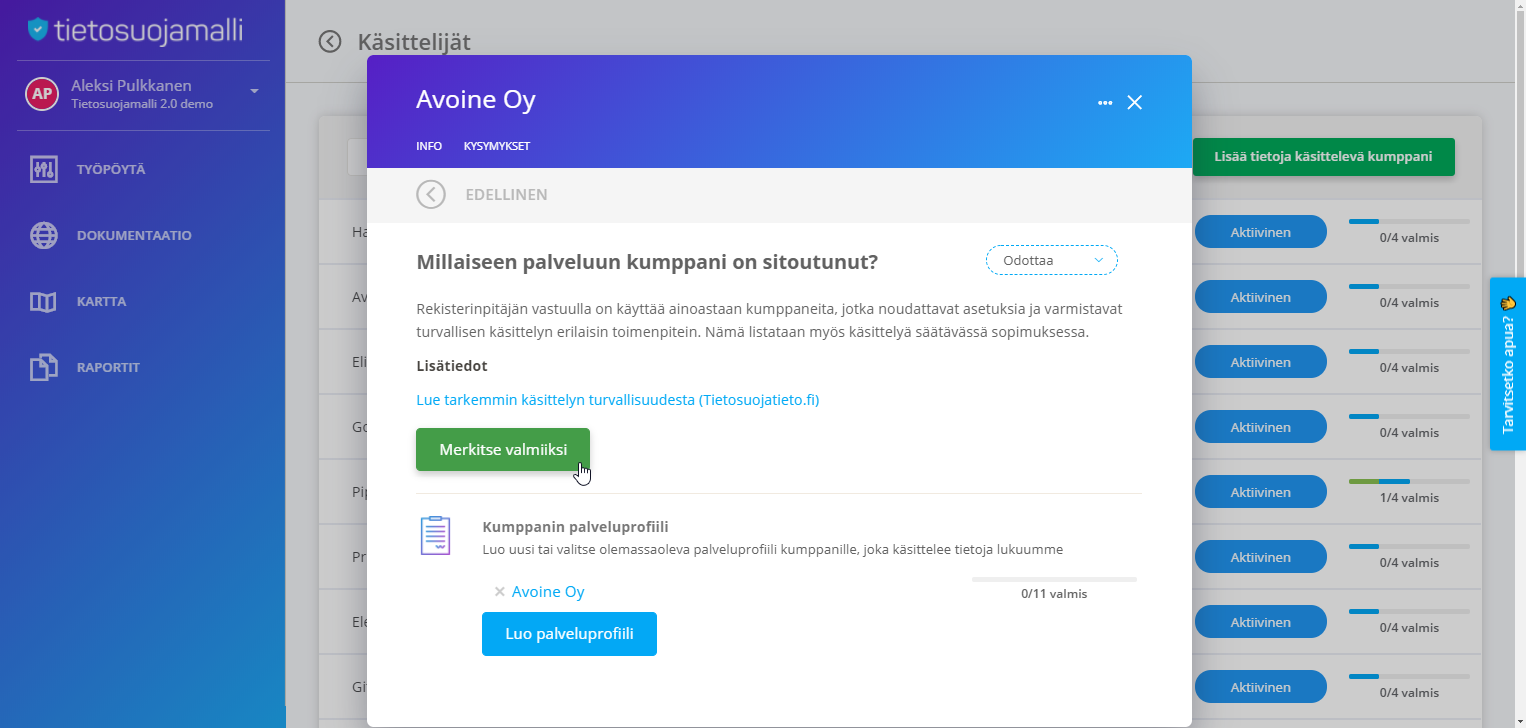Click the Edellinen back circle arrow
The height and width of the screenshot is (728, 1526).
tap(431, 194)
